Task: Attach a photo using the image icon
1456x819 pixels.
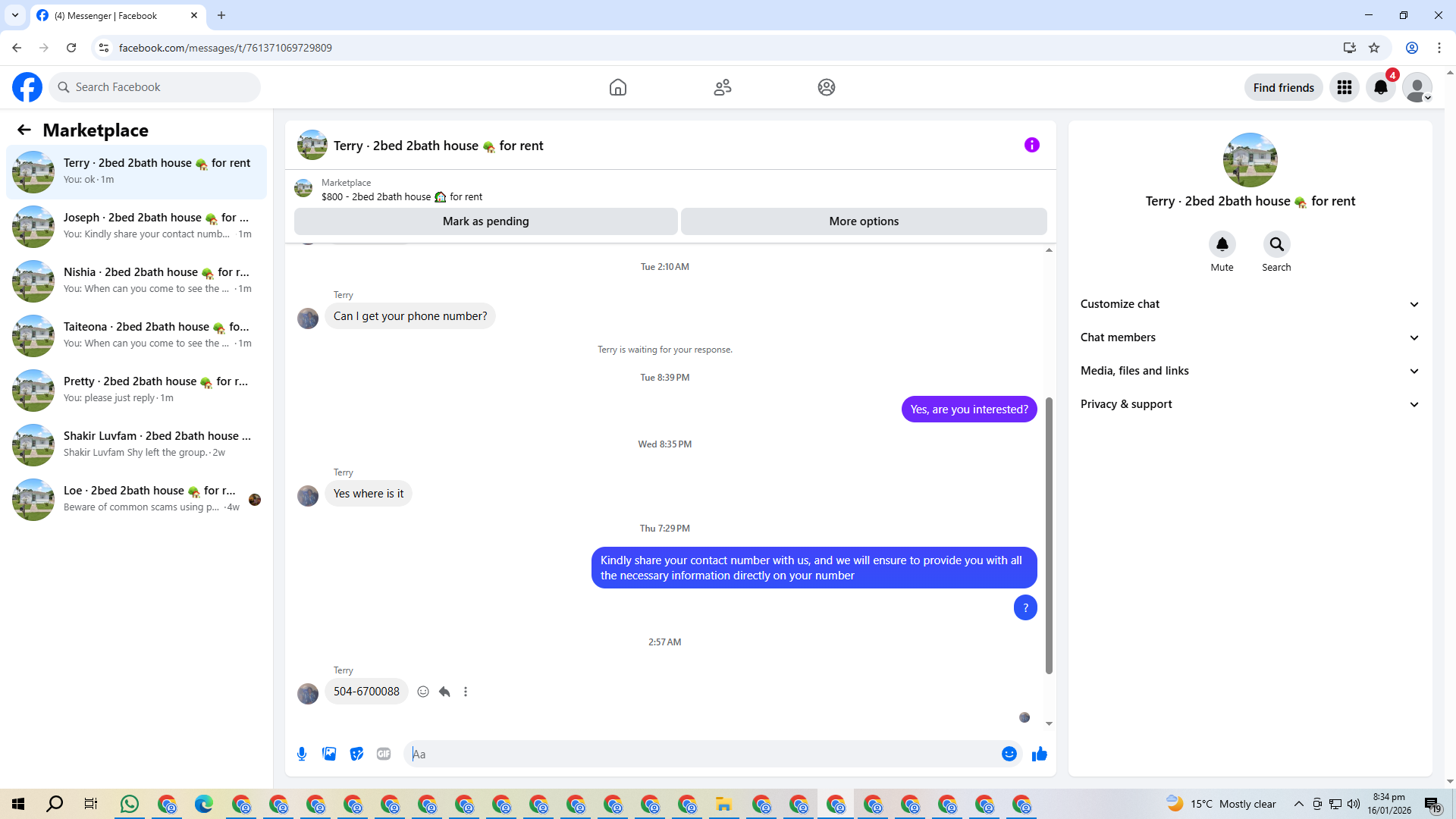Action: point(329,754)
